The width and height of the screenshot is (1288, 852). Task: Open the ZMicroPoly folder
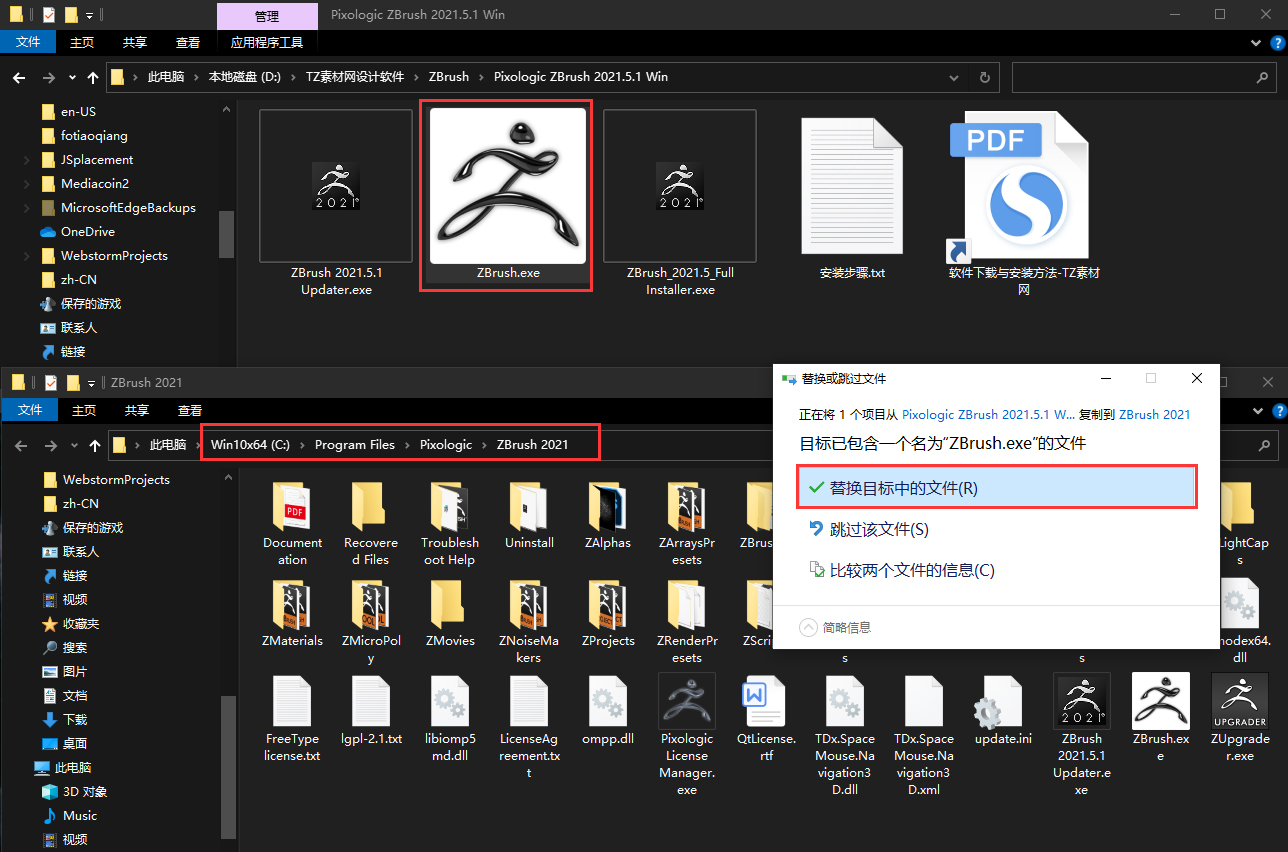tap(371, 621)
